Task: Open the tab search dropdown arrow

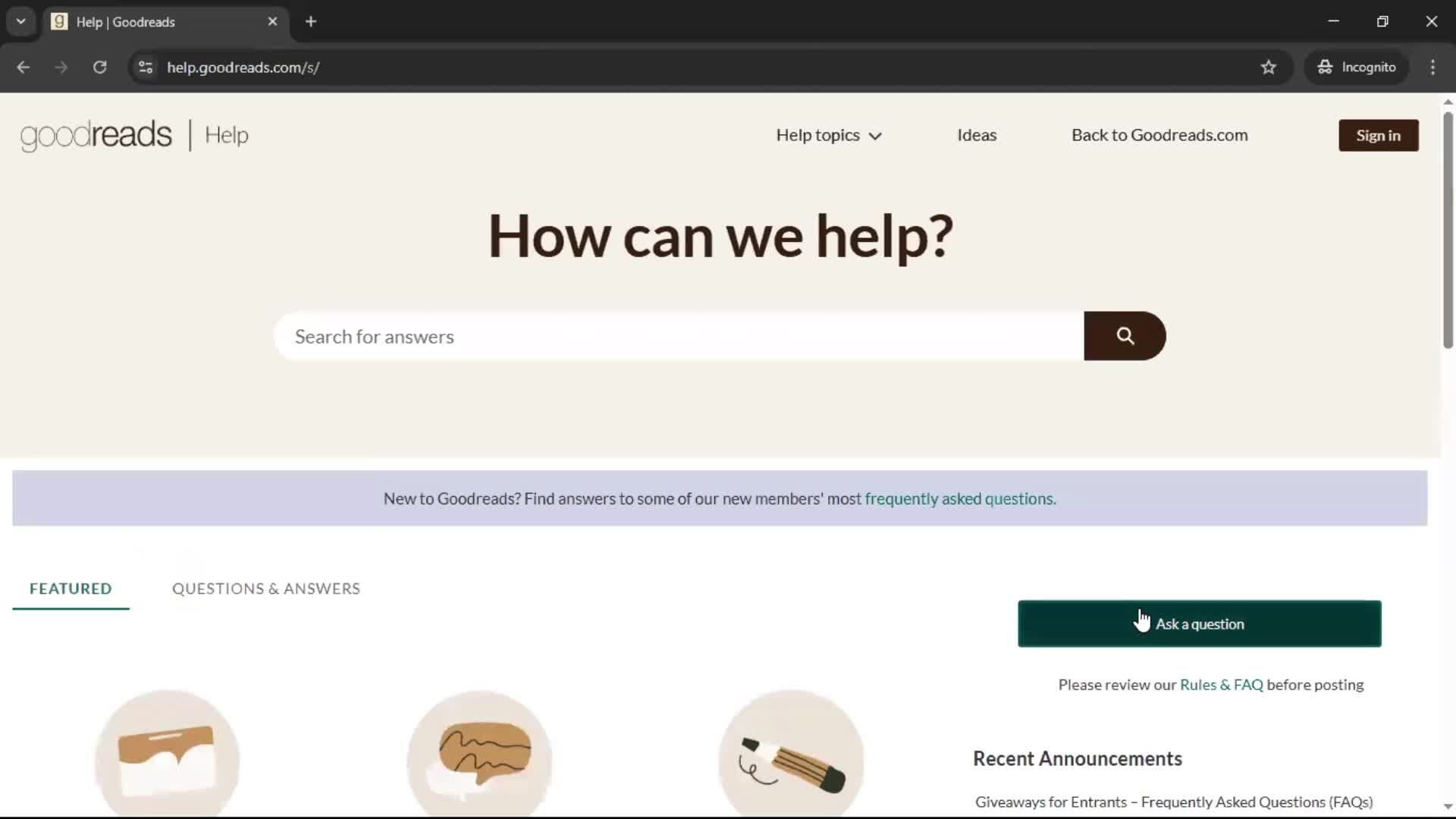Action: [20, 21]
